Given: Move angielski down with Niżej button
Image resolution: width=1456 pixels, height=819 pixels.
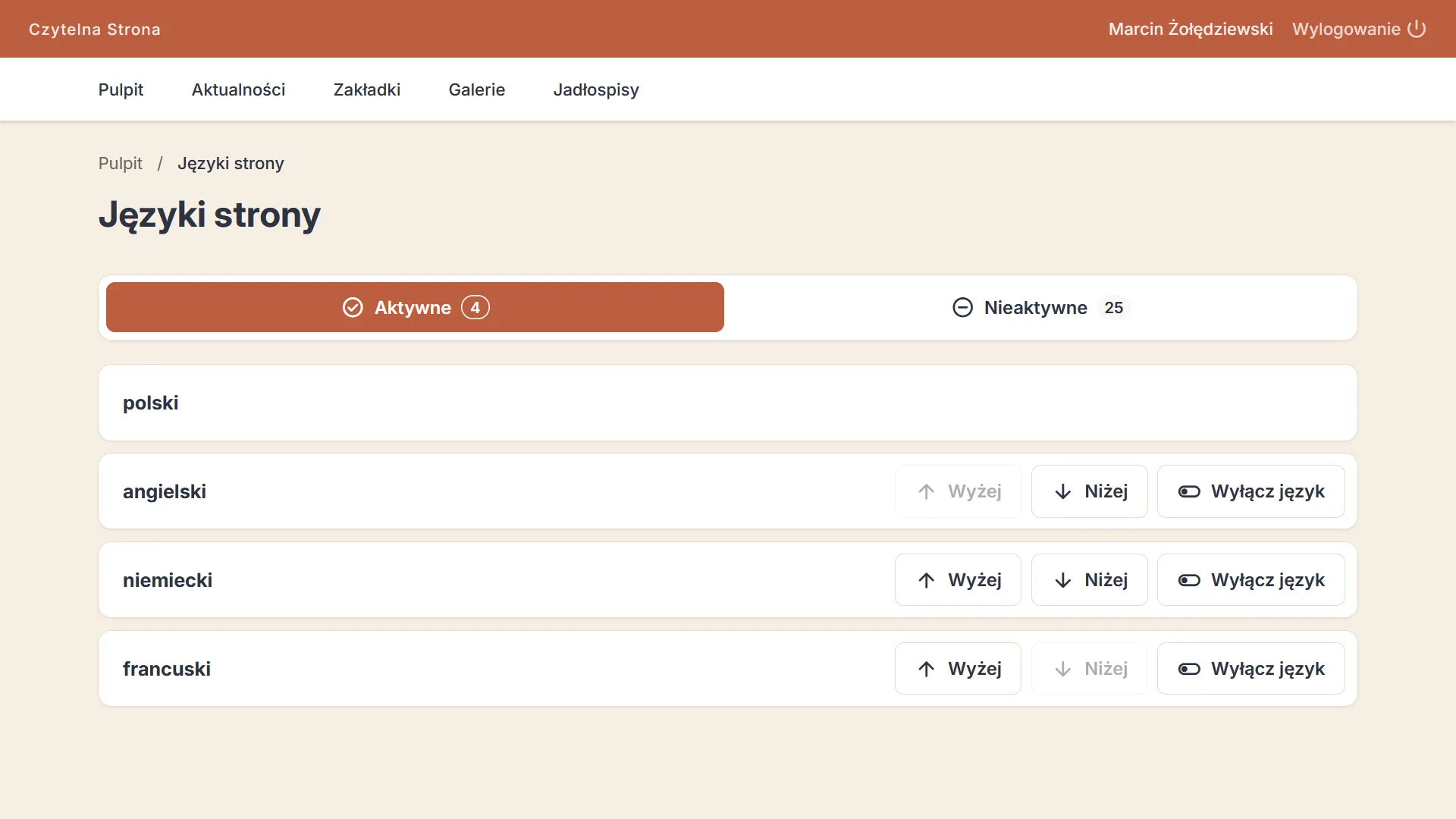Looking at the screenshot, I should (1089, 491).
